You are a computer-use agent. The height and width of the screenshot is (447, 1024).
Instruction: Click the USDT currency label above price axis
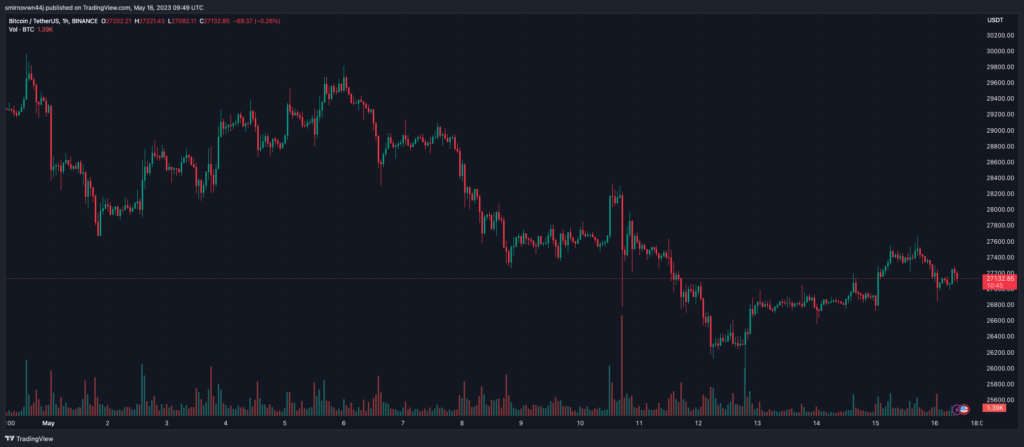pyautogui.click(x=994, y=19)
